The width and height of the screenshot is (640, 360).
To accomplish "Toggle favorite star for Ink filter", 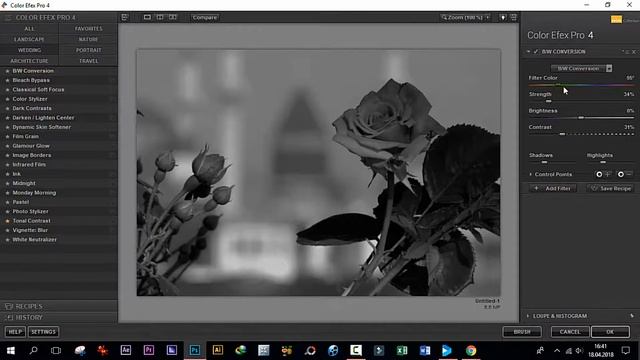I will click(7, 174).
